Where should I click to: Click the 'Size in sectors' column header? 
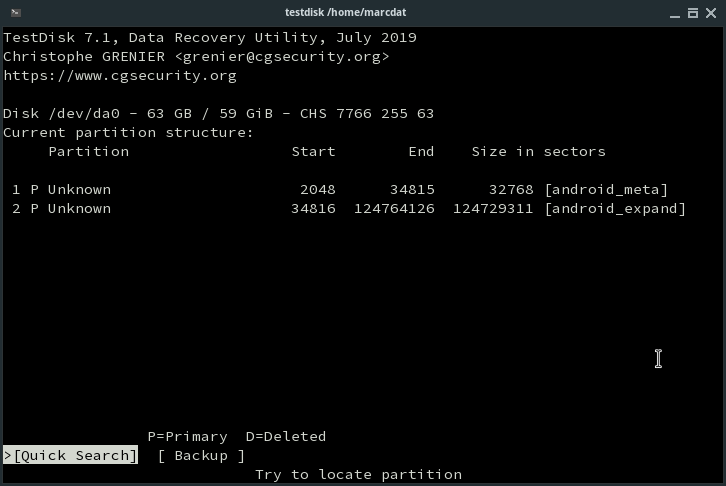538,152
